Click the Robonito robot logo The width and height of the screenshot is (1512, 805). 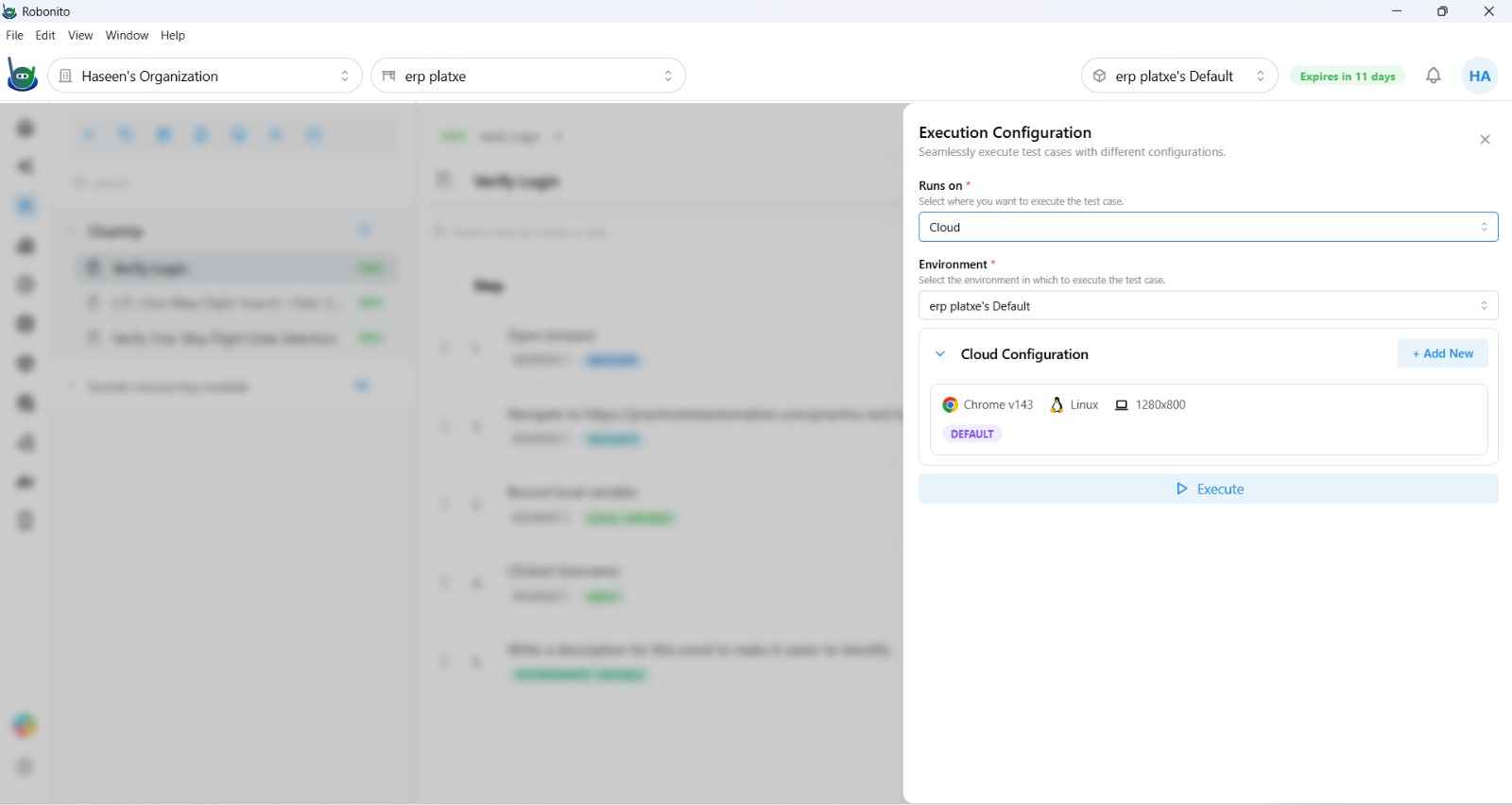22,76
